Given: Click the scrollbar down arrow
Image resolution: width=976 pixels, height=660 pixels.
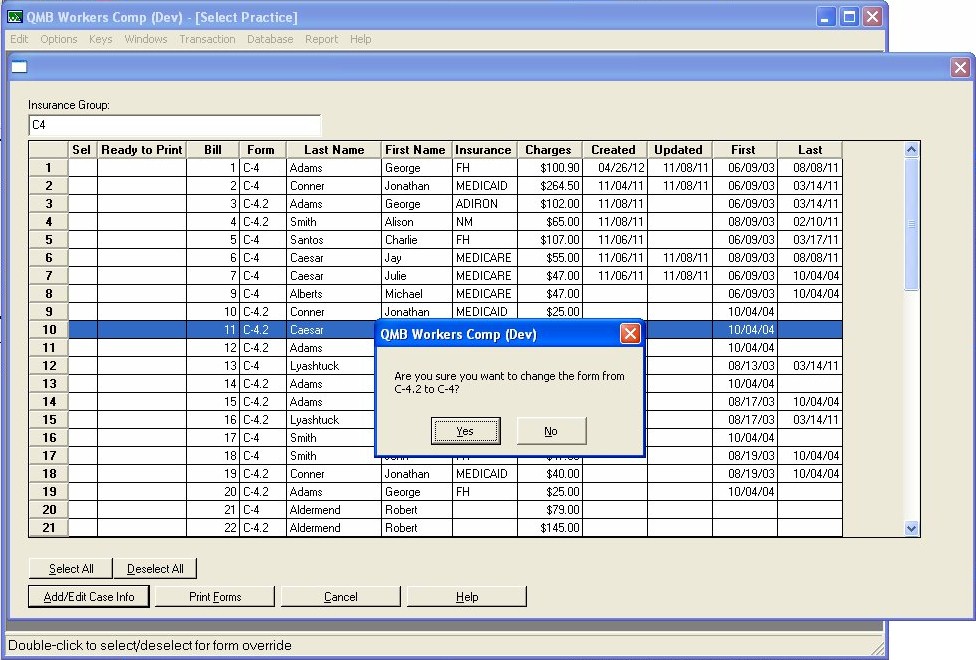Looking at the screenshot, I should coord(911,528).
